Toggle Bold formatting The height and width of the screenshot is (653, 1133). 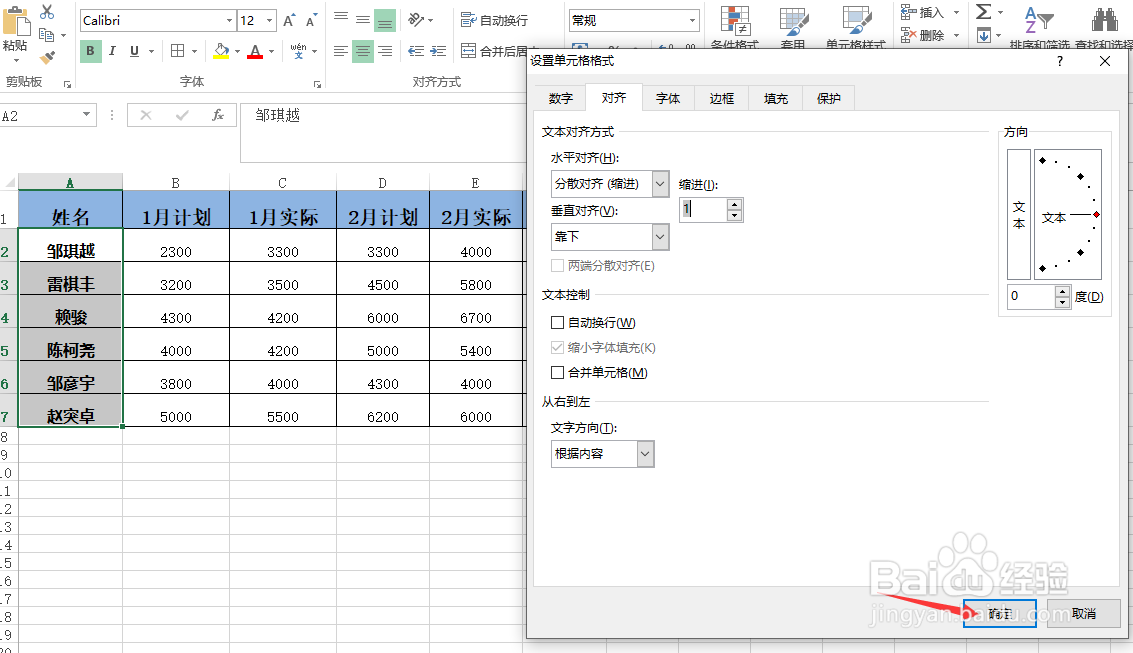90,51
